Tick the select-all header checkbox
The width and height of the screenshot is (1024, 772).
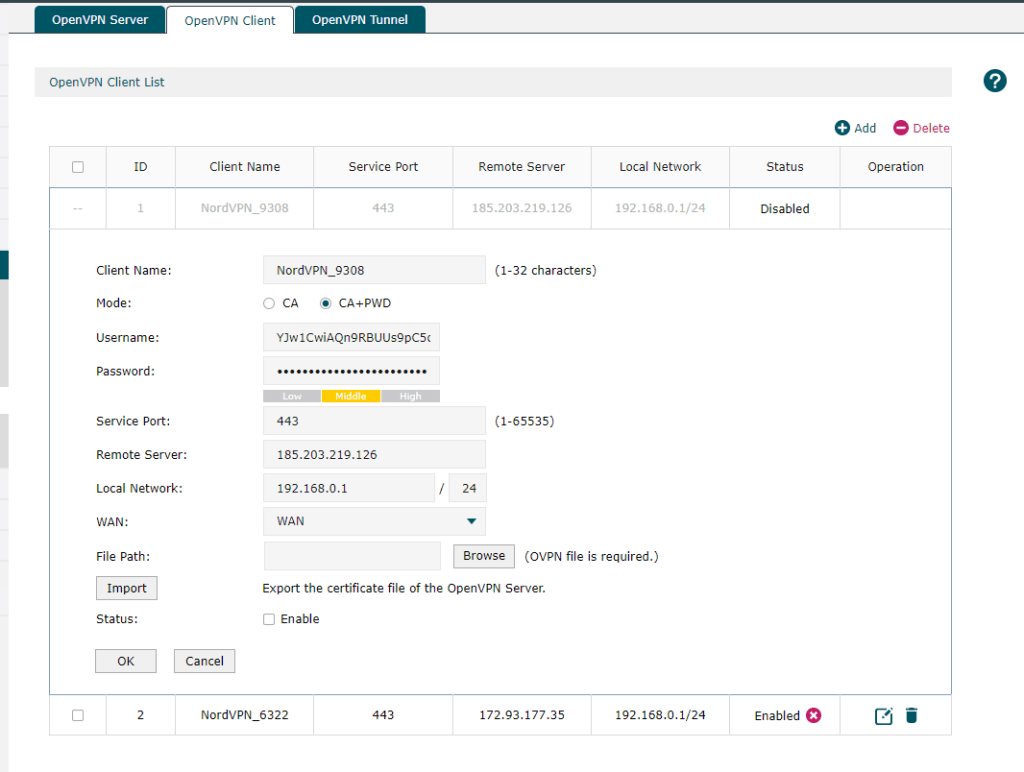(x=78, y=167)
